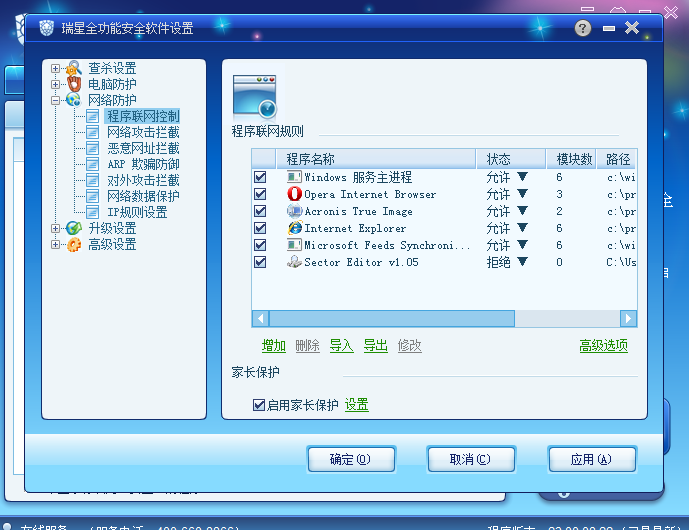This screenshot has width=689, height=530.
Task: Select 对外攻击拦截 in the tree
Action: 143,180
